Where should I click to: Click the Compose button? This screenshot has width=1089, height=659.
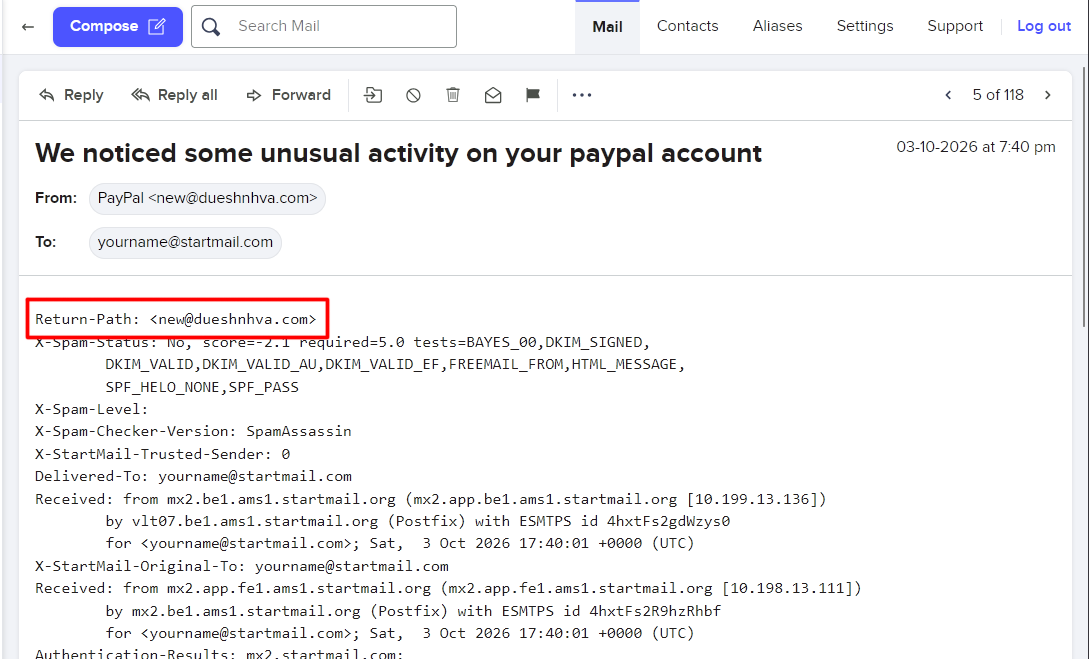pyautogui.click(x=118, y=26)
